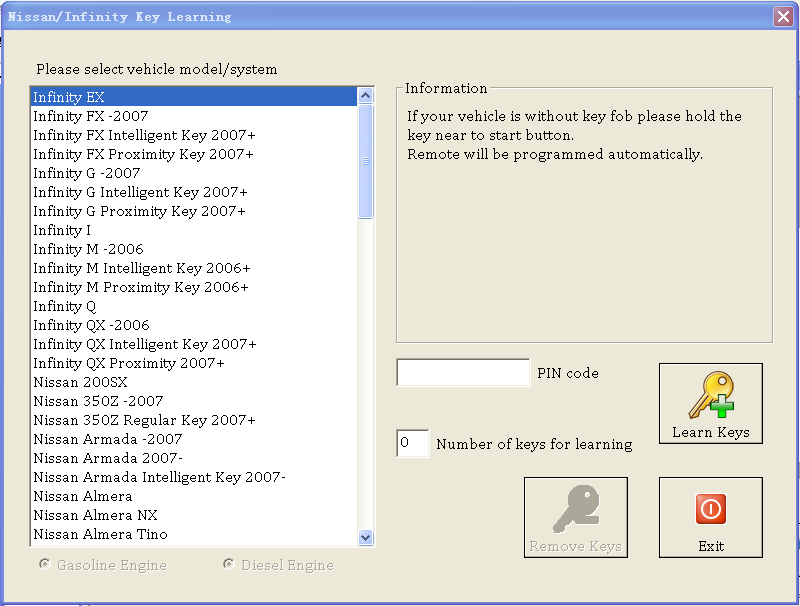Select Nissan 350Z -2007
This screenshot has height=606, width=800.
click(x=194, y=401)
